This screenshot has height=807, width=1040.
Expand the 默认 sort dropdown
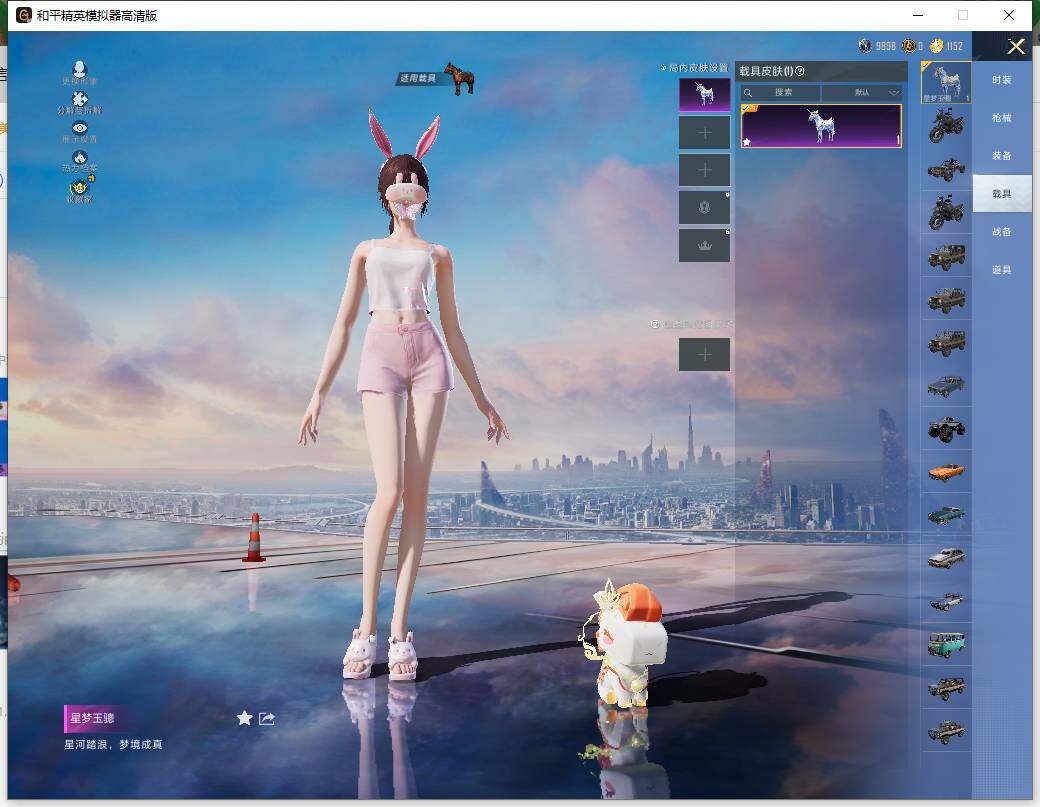(x=862, y=92)
